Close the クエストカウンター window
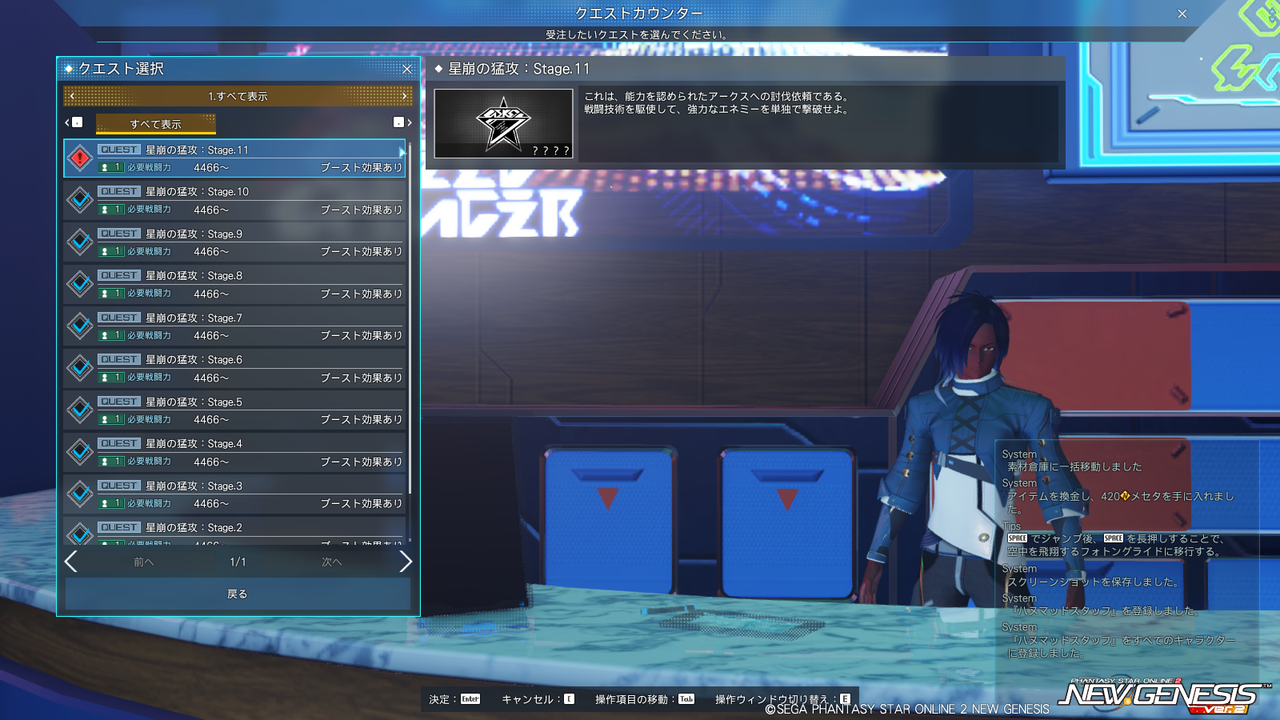 coord(1182,13)
